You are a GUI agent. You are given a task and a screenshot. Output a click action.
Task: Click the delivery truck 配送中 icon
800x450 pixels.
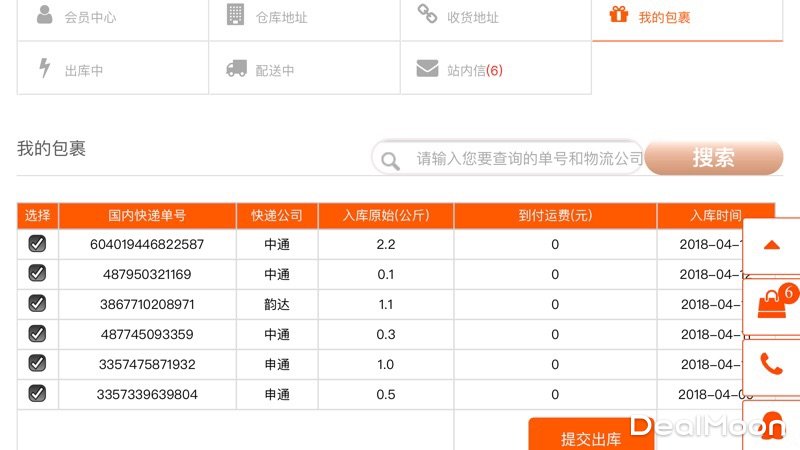pyautogui.click(x=236, y=69)
